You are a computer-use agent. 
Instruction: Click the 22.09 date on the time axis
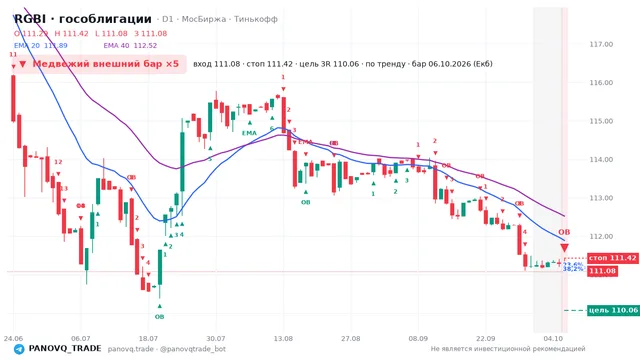(x=486, y=338)
